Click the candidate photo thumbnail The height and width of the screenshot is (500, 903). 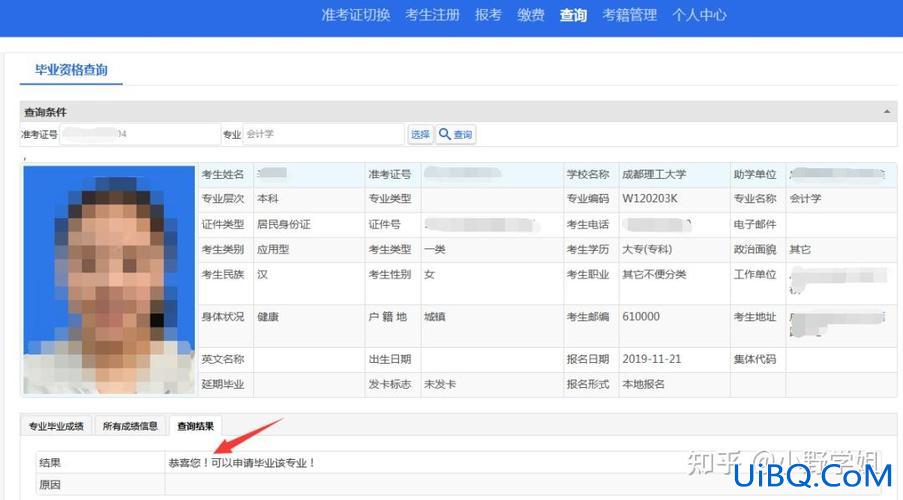(x=109, y=280)
